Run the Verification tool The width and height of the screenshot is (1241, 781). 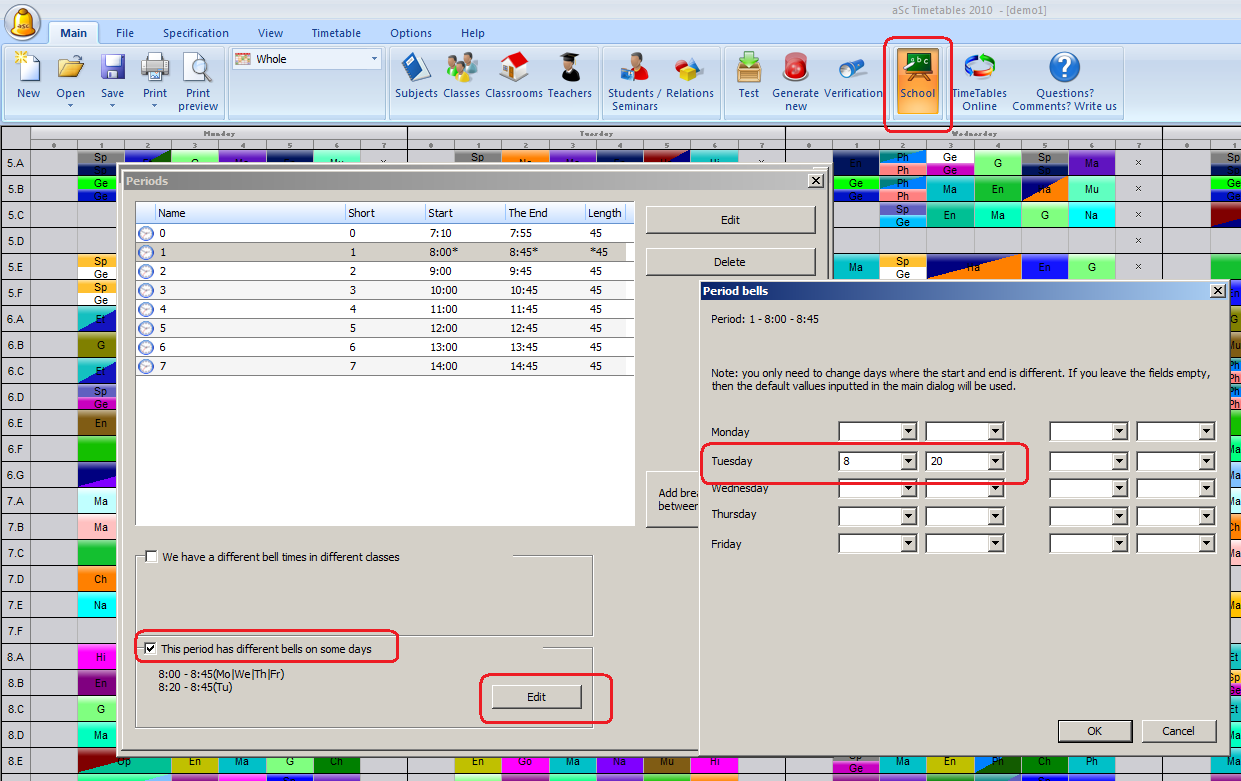(x=853, y=77)
